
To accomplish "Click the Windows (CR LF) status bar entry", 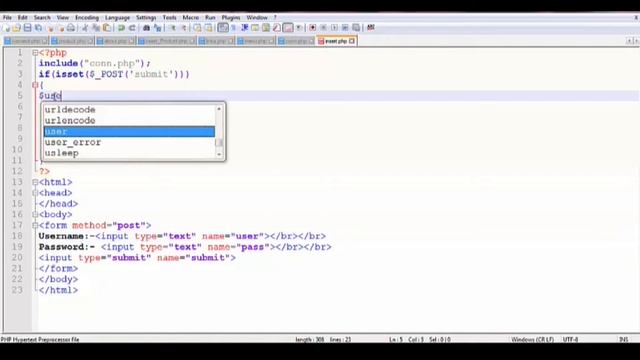I will [532, 339].
